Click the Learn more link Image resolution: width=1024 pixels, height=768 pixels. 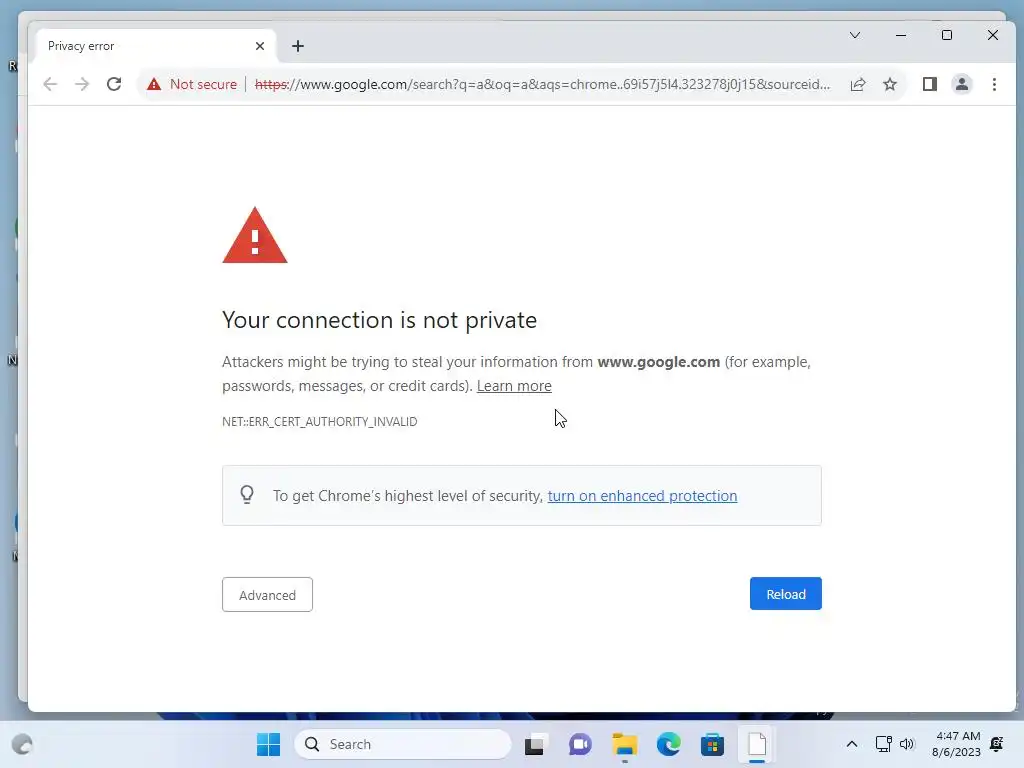(514, 386)
